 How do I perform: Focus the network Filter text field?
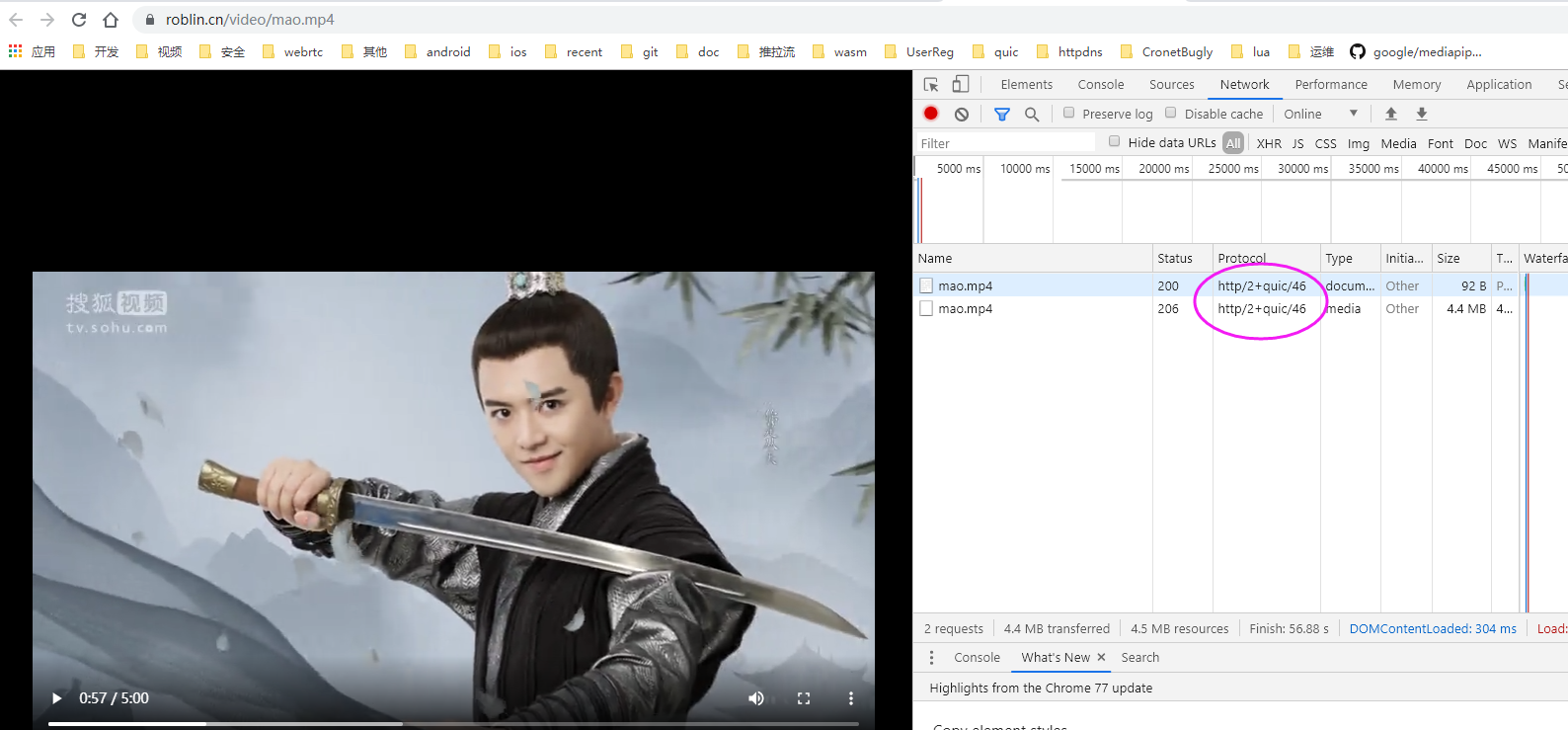tap(1005, 143)
